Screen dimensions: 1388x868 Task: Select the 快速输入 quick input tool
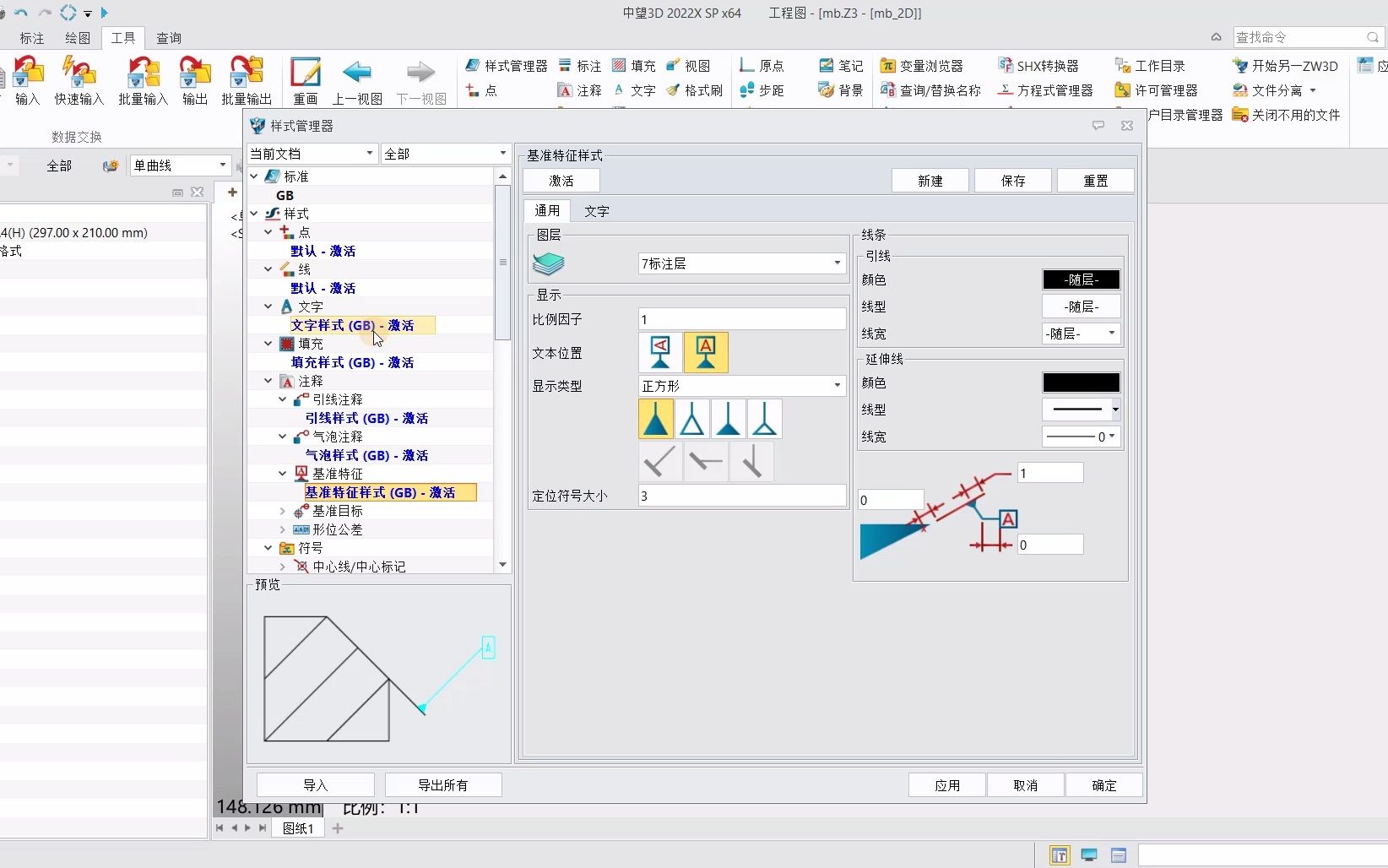tap(79, 80)
